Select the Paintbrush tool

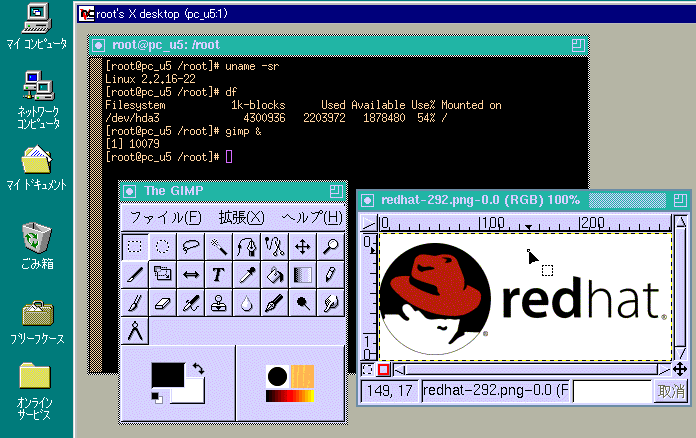(x=135, y=303)
